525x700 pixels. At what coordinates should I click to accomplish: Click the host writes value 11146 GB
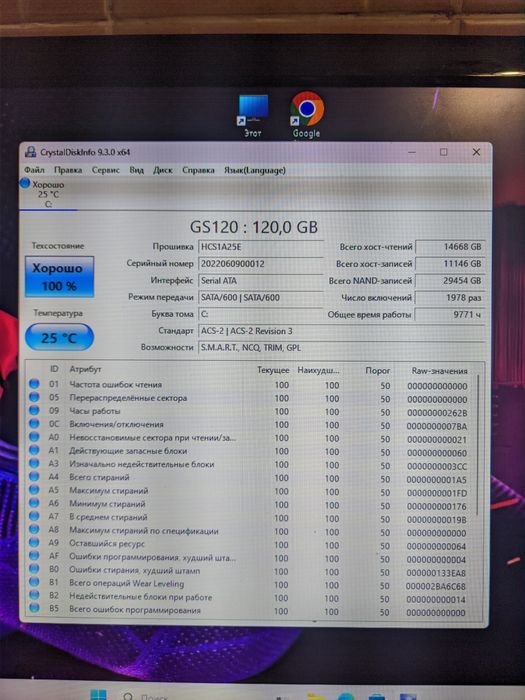coord(450,263)
